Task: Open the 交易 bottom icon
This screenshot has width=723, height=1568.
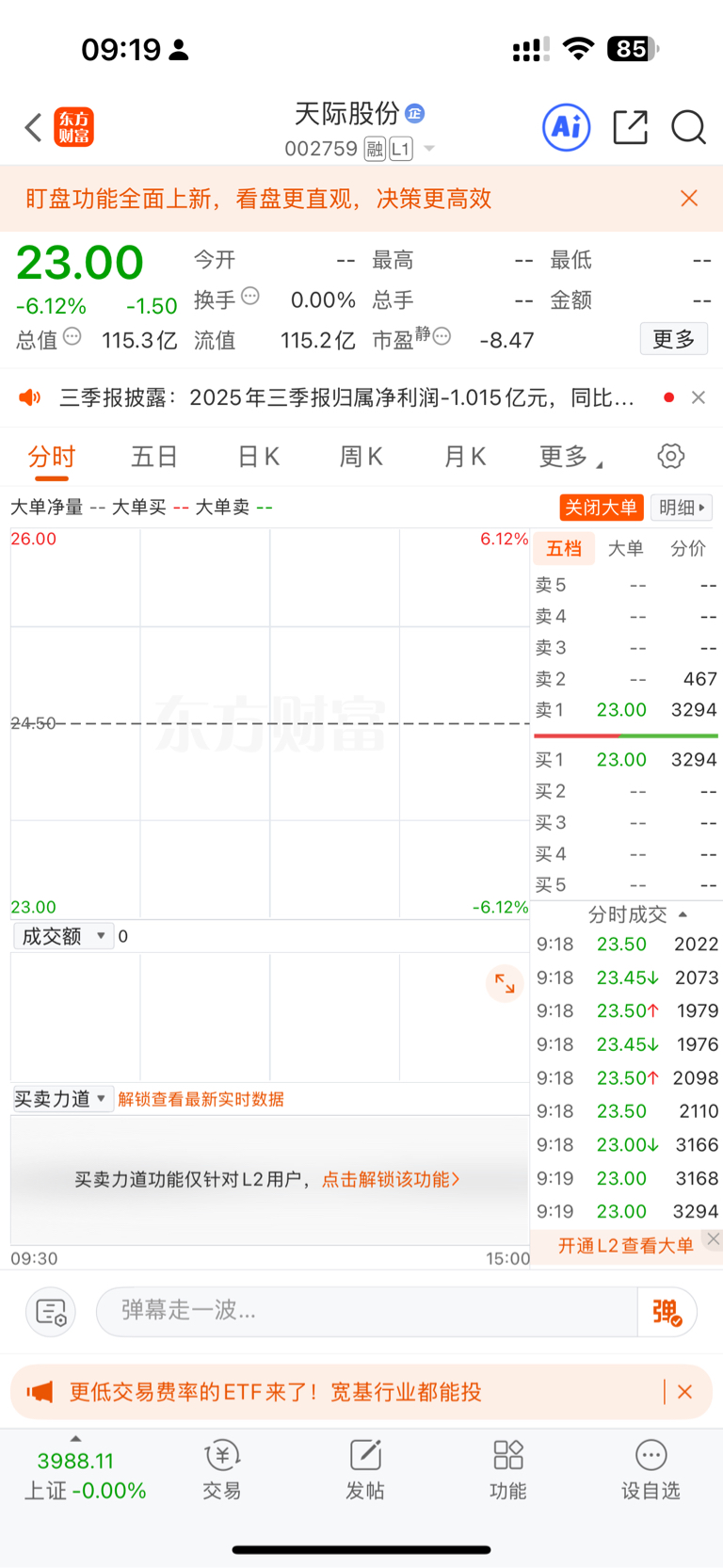Action: (222, 1470)
